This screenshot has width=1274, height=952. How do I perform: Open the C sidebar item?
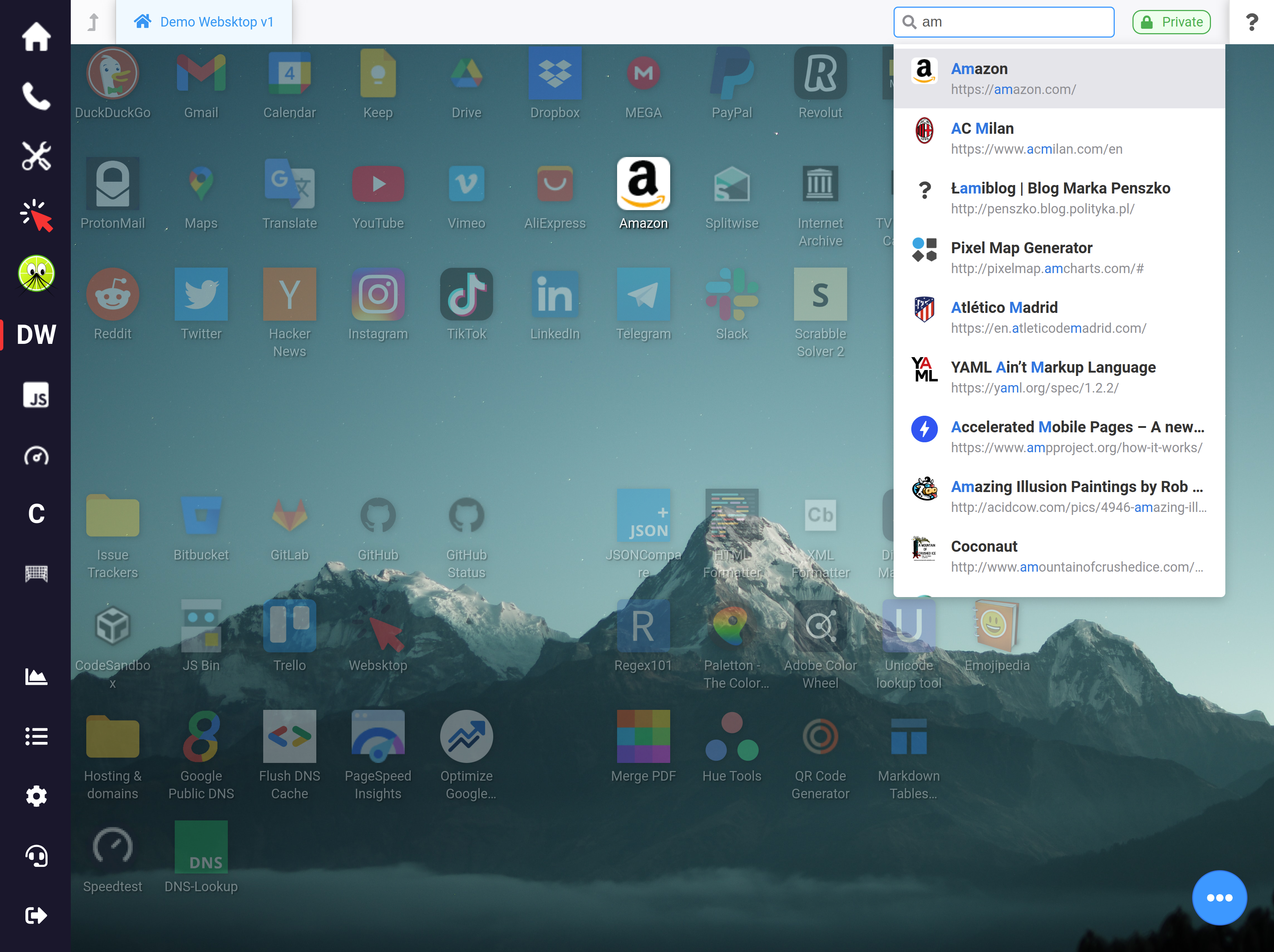[x=36, y=513]
